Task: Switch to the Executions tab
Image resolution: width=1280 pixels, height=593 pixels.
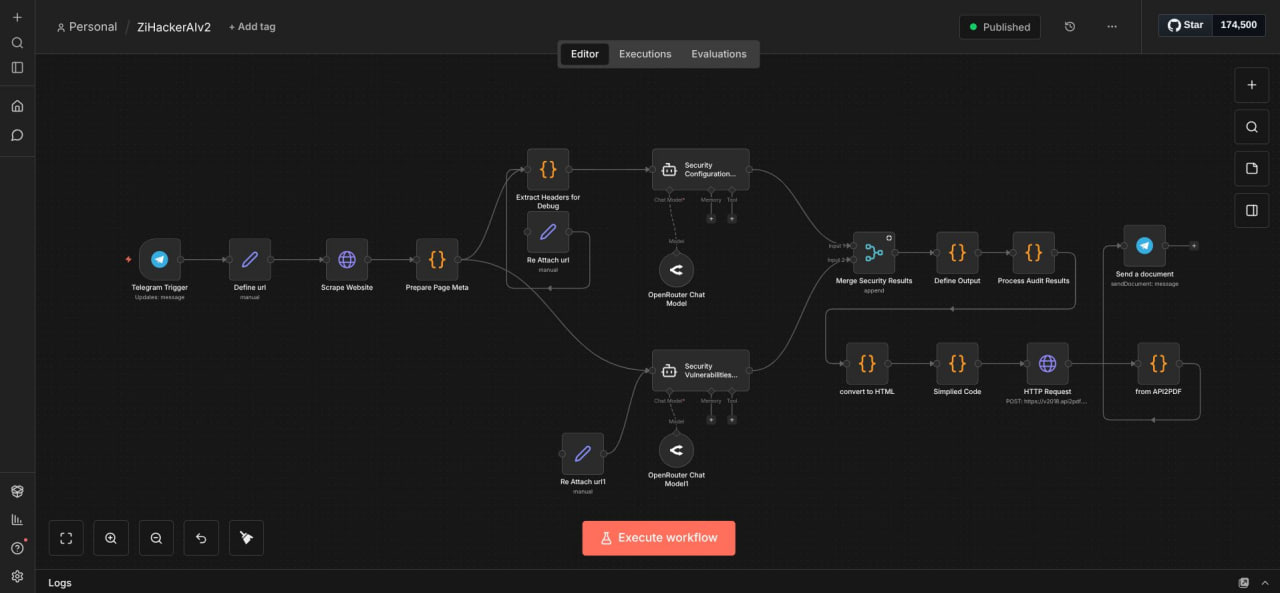Action: point(645,54)
